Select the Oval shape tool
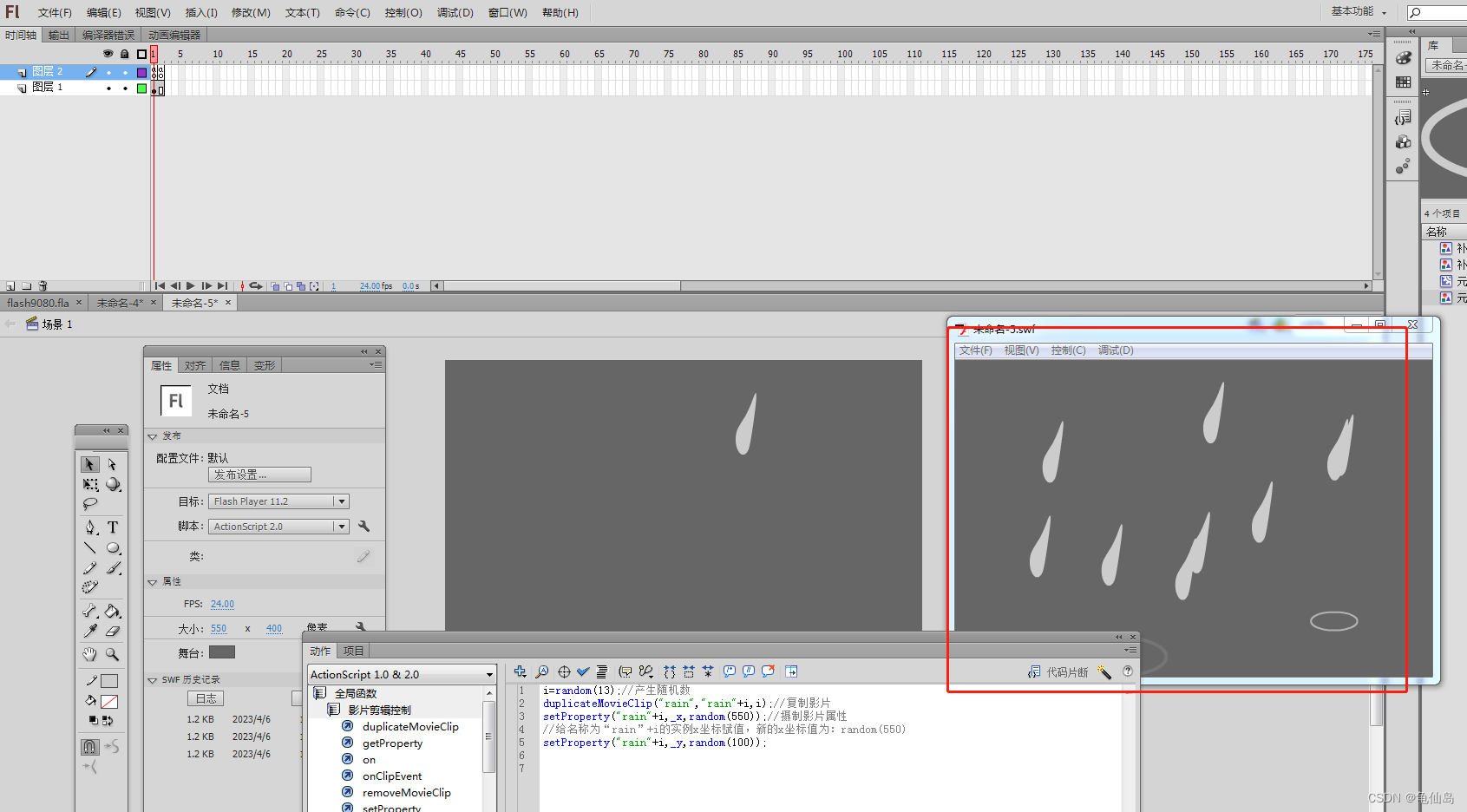Viewport: 1467px width, 812px height. point(113,547)
